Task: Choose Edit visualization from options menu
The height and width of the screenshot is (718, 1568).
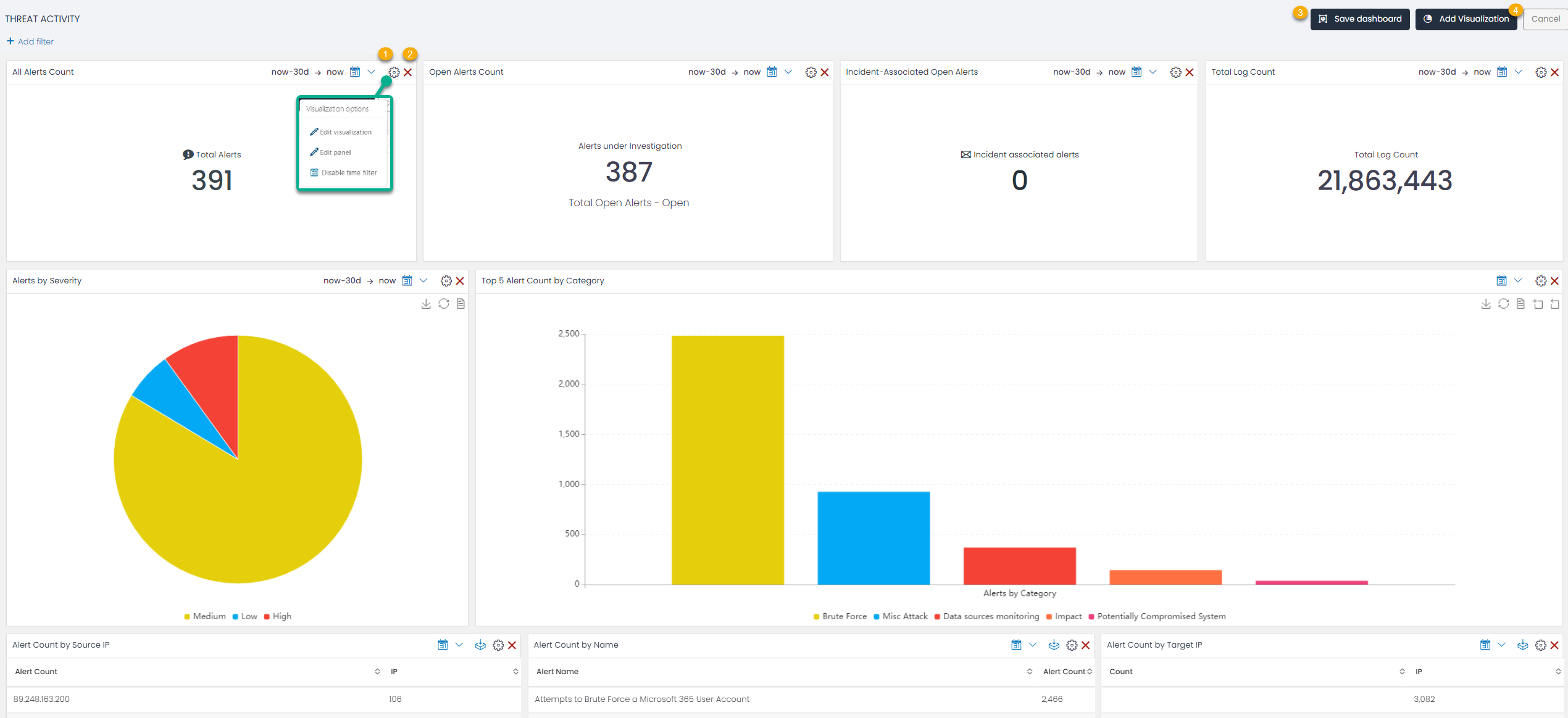Action: [x=345, y=132]
